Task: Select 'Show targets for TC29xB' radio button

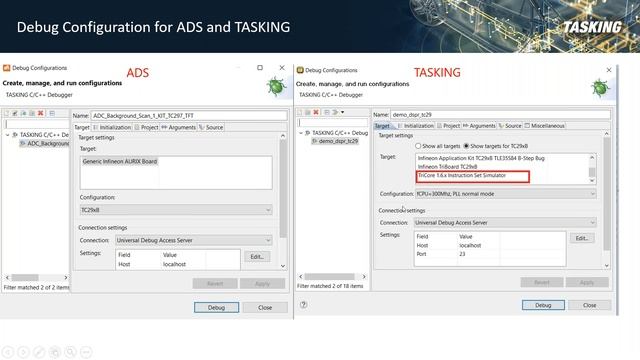Action: [466, 146]
